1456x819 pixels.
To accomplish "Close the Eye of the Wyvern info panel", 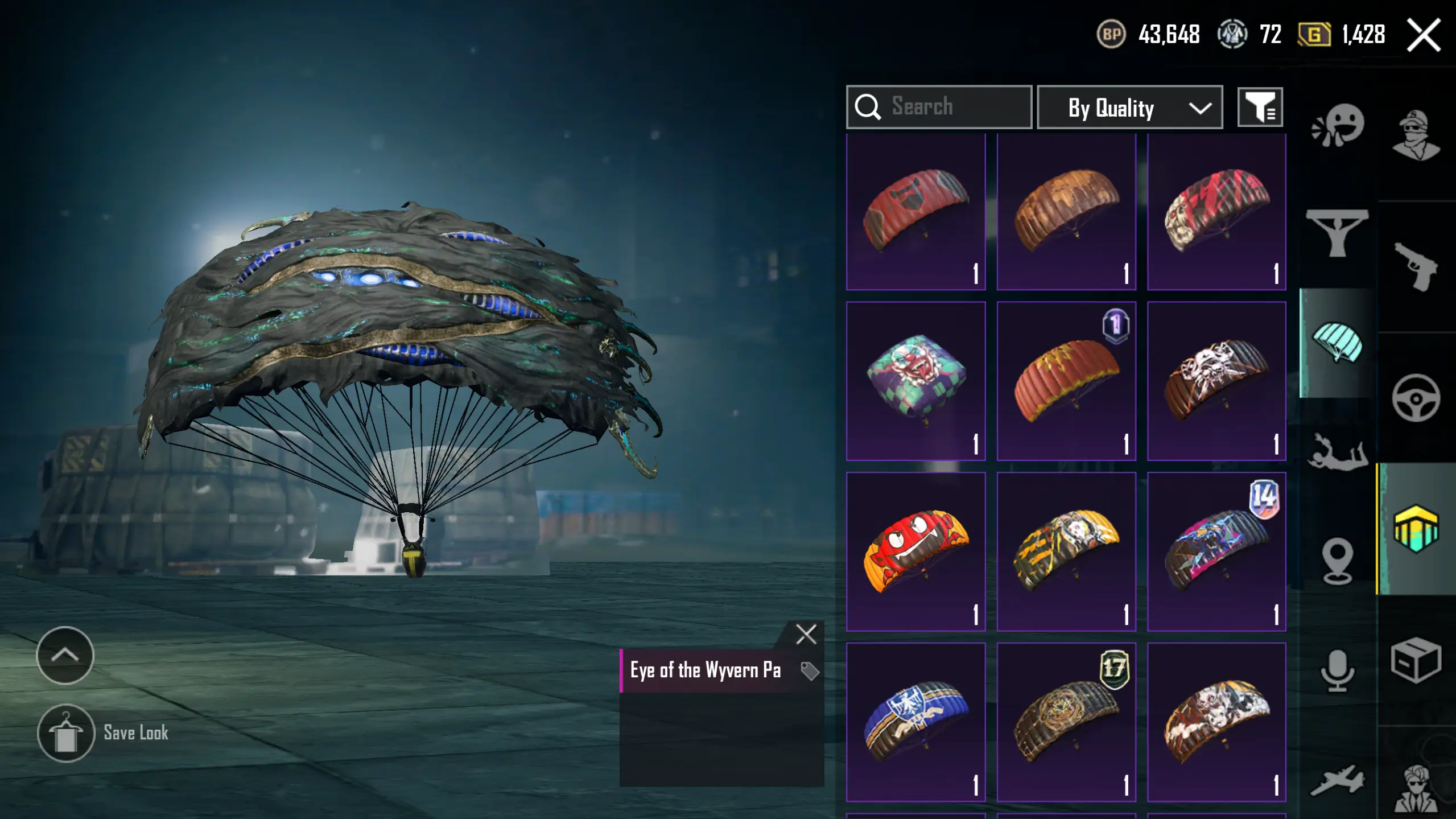I will coord(806,634).
